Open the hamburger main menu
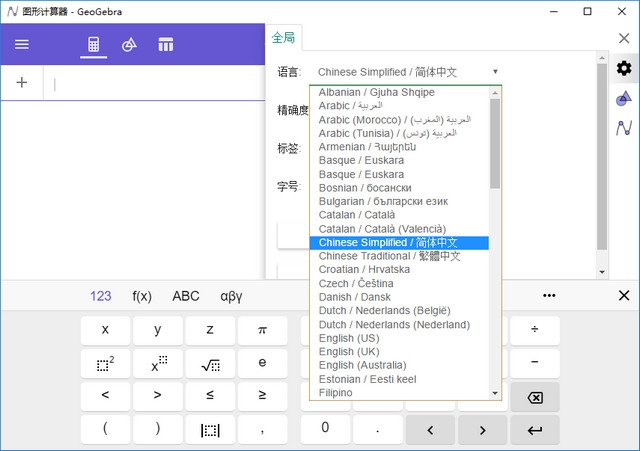The height and width of the screenshot is (451, 640). pos(22,45)
